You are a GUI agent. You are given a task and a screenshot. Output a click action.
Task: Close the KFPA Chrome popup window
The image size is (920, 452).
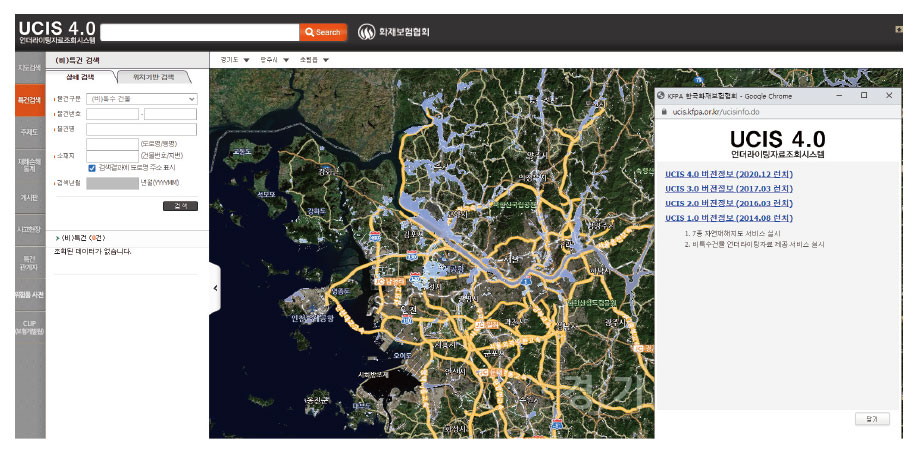point(889,95)
